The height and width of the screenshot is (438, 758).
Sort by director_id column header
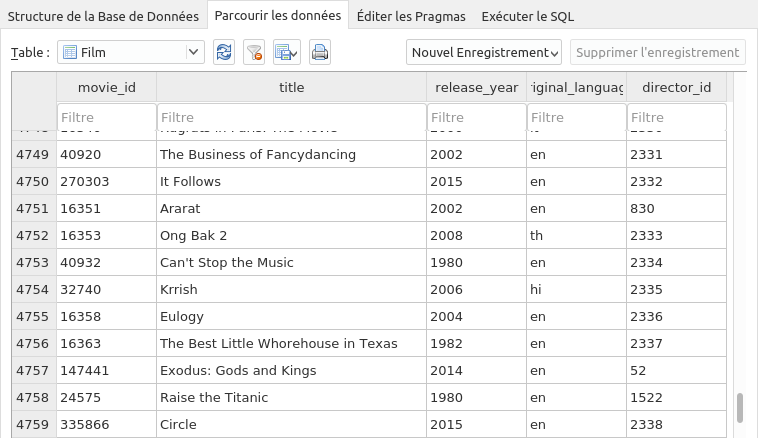(677, 88)
